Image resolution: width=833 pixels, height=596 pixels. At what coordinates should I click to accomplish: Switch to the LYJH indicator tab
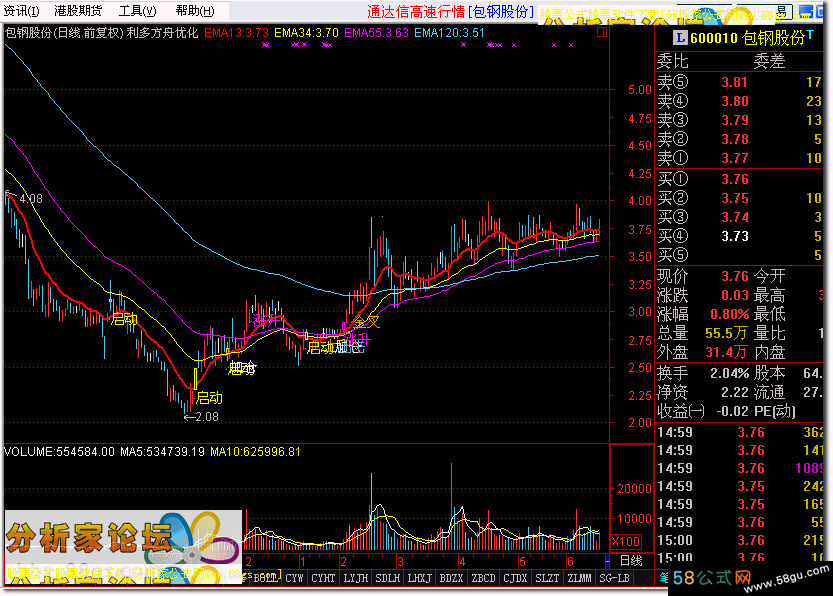[355, 578]
